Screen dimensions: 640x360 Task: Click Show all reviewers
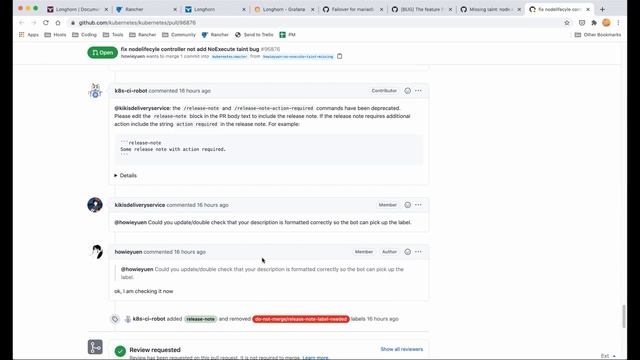click(x=402, y=349)
